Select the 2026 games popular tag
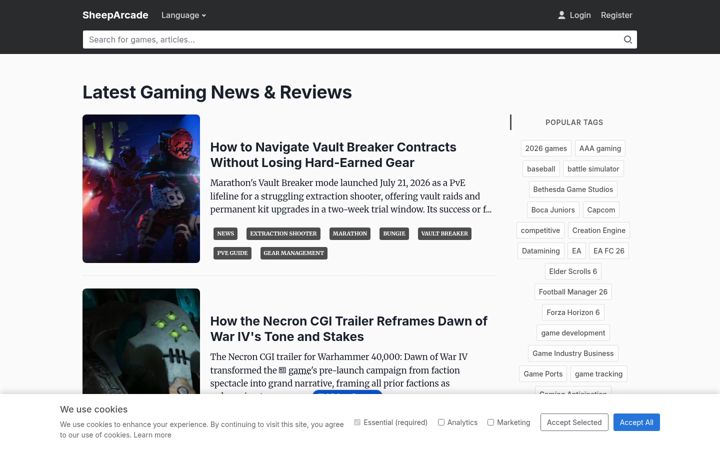 pos(546,148)
